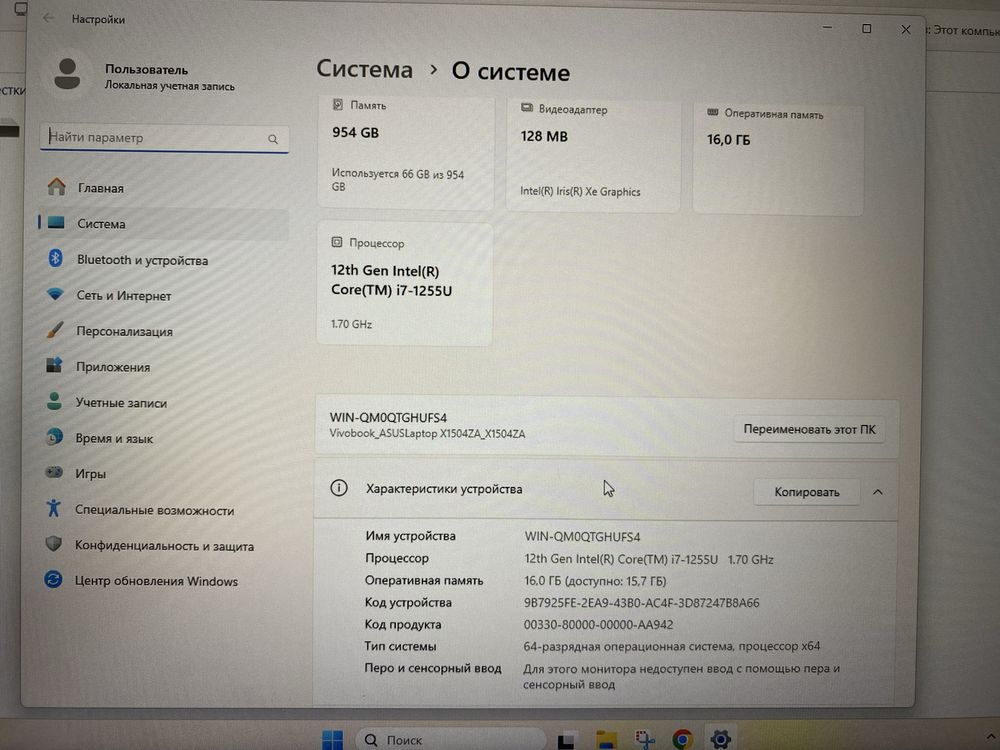Click the Windows Update refresh icon
Screen dimensions: 1000x750
click(x=53, y=579)
